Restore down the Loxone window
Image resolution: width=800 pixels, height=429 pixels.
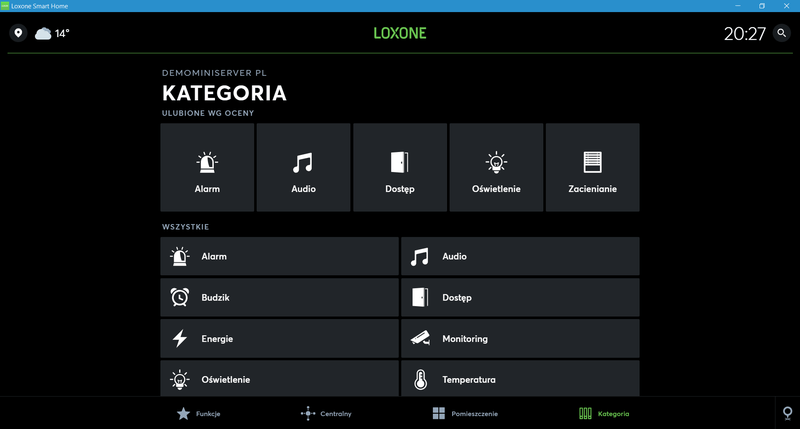click(762, 6)
